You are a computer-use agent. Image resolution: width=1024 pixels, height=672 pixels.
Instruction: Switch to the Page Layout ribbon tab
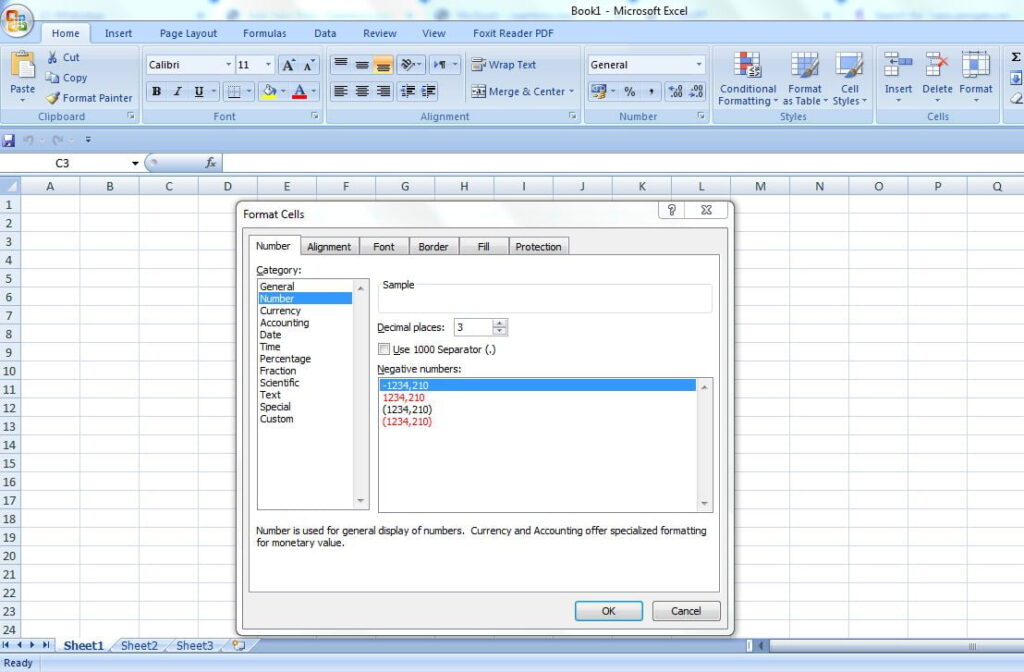point(188,33)
